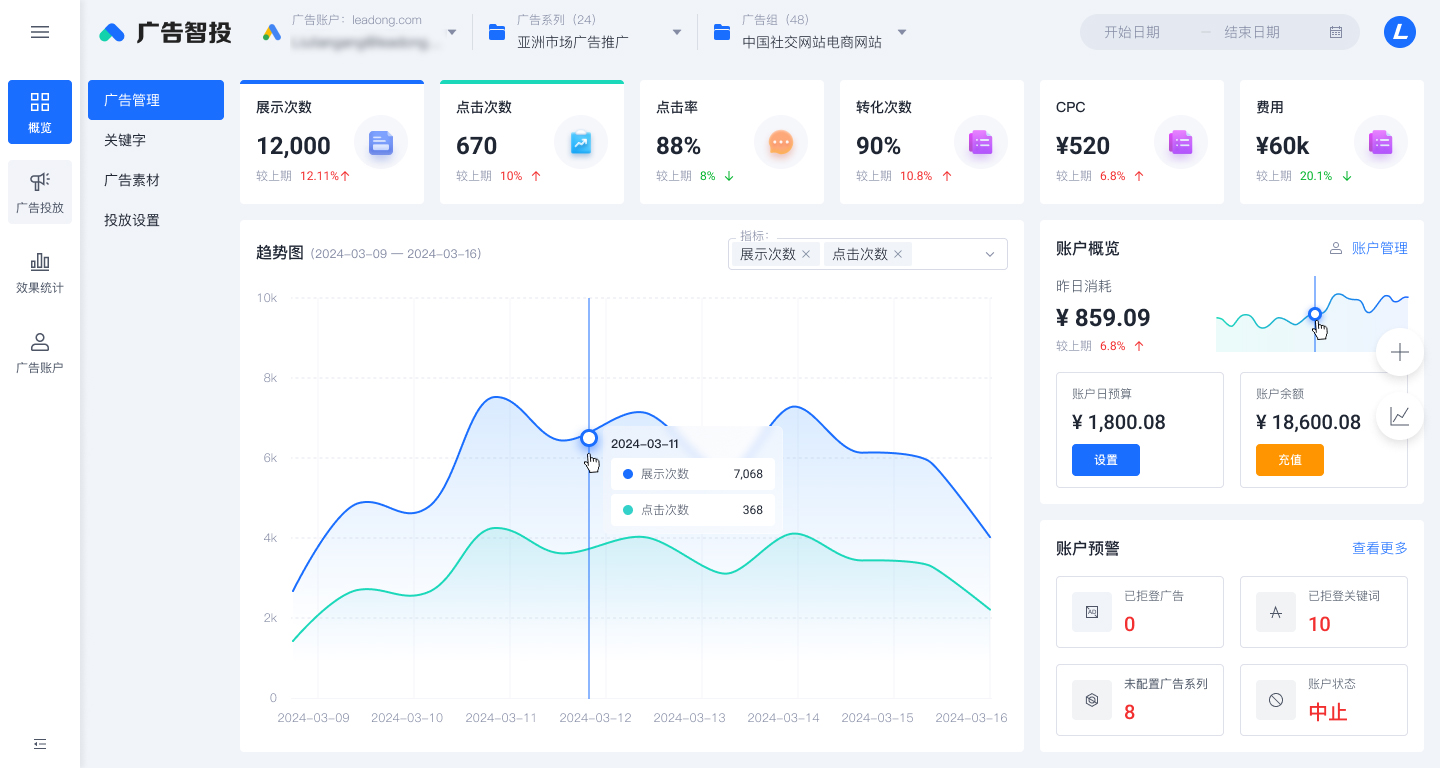Collapse sidebar using bottom-left collapse icon

coord(40,744)
